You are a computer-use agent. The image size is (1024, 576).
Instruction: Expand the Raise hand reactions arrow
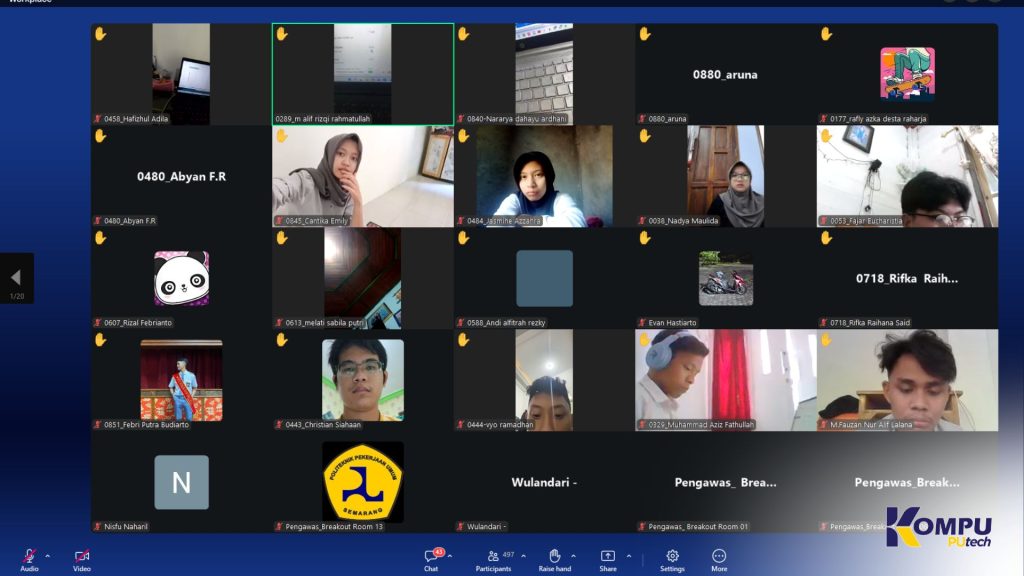tap(573, 556)
